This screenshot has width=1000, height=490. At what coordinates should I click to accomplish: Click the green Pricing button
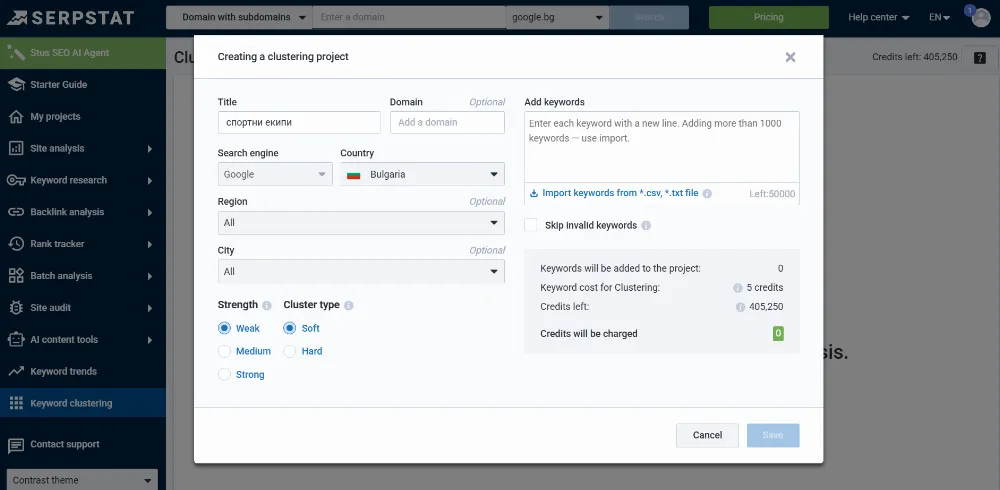768,17
